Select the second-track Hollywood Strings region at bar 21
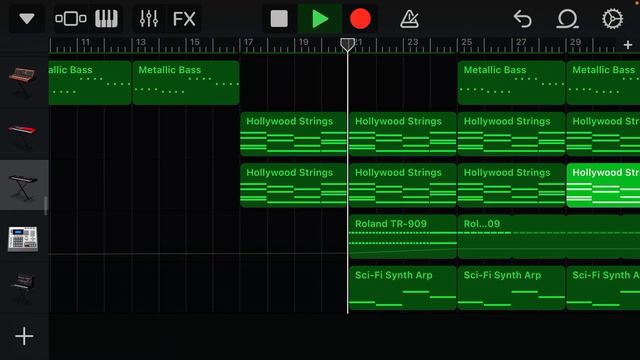The height and width of the screenshot is (360, 640). tap(403, 134)
